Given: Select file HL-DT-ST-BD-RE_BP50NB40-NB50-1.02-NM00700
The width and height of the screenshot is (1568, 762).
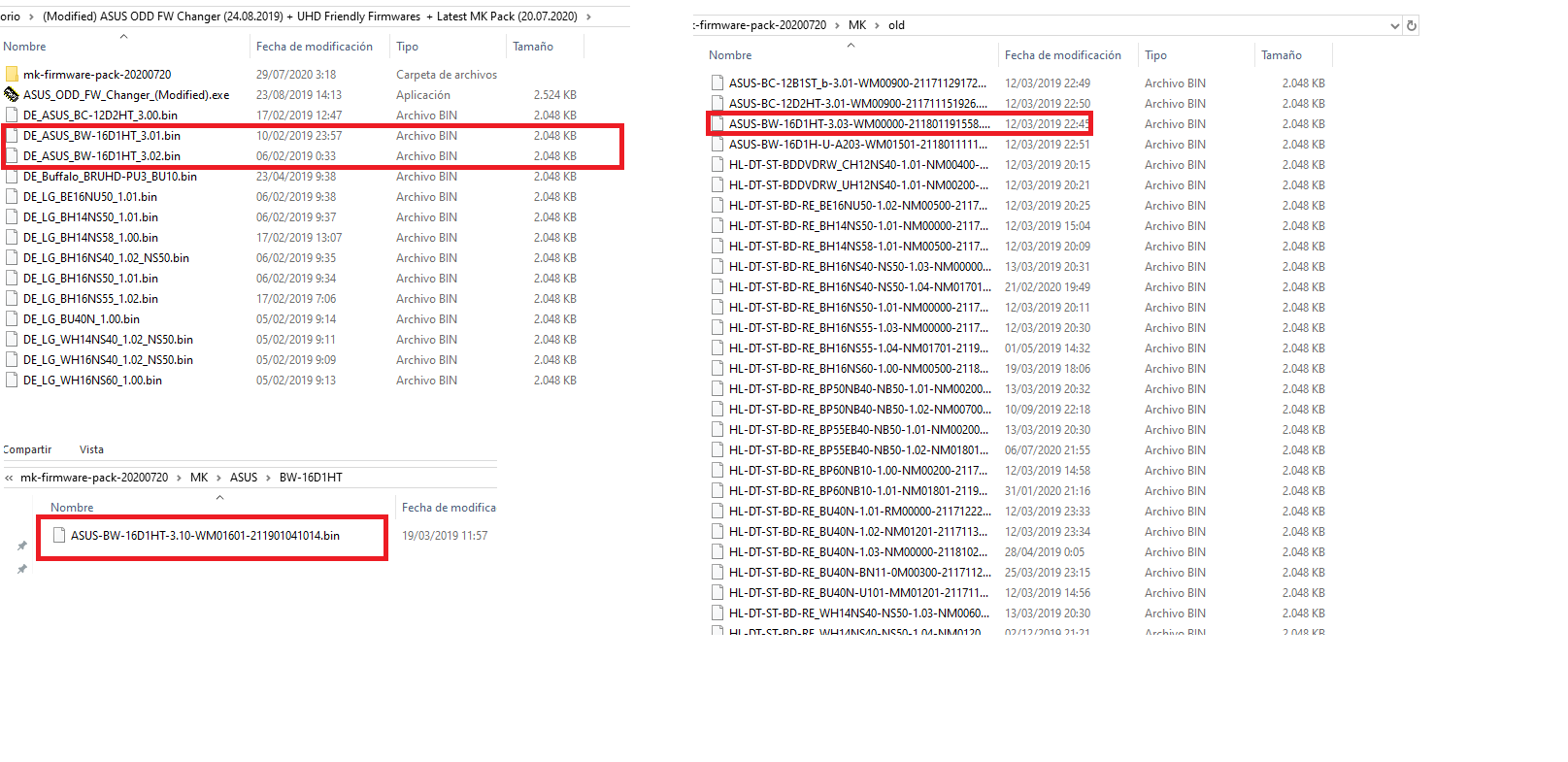Looking at the screenshot, I should tap(860, 409).
